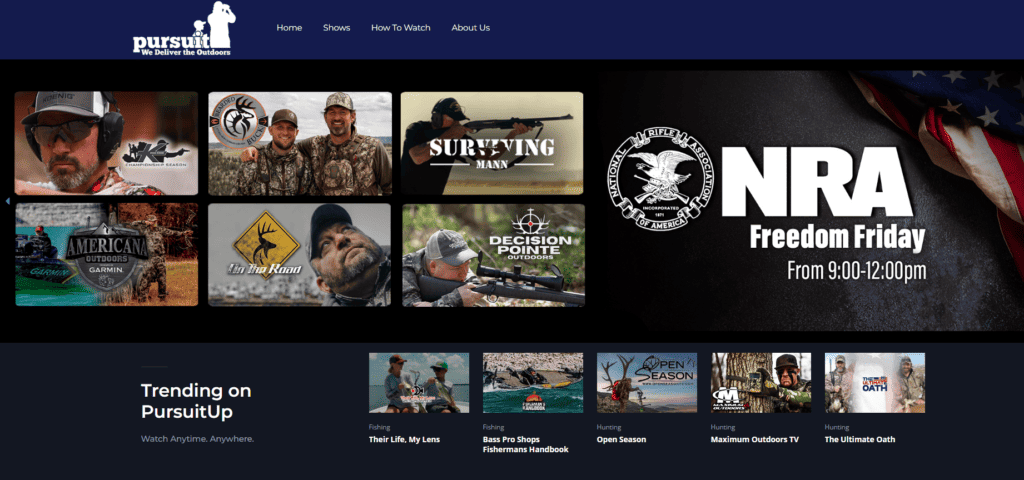
Task: Open the Surviving Mann show tile
Action: [x=492, y=143]
